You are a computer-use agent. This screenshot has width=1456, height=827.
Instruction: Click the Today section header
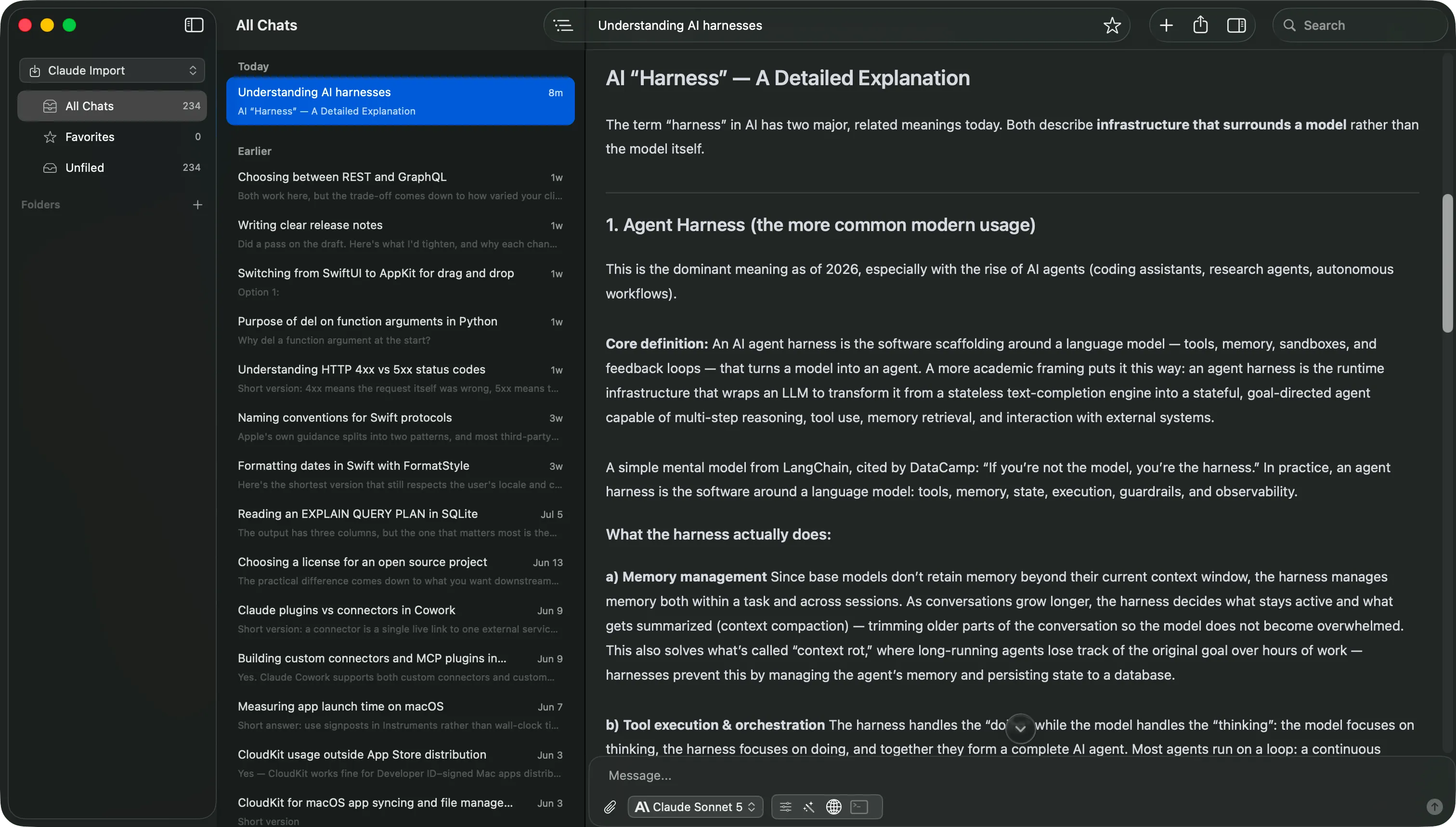[253, 66]
